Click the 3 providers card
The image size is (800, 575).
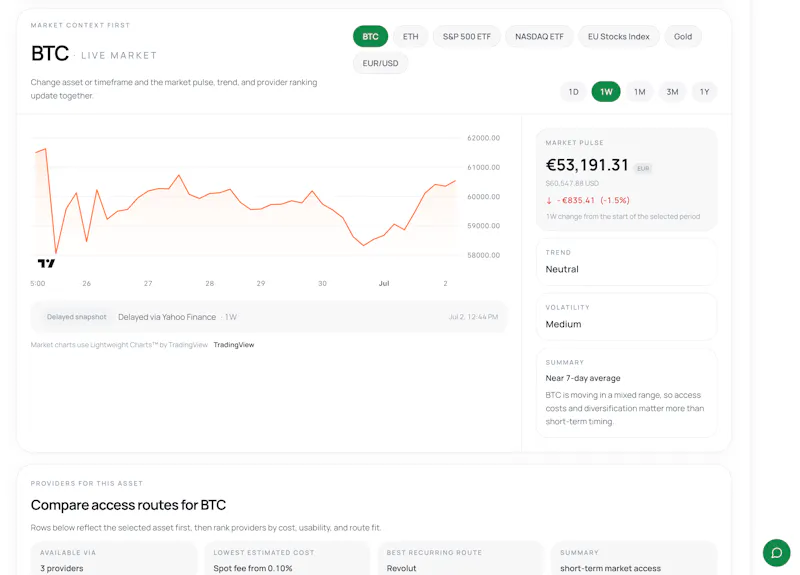(114, 559)
